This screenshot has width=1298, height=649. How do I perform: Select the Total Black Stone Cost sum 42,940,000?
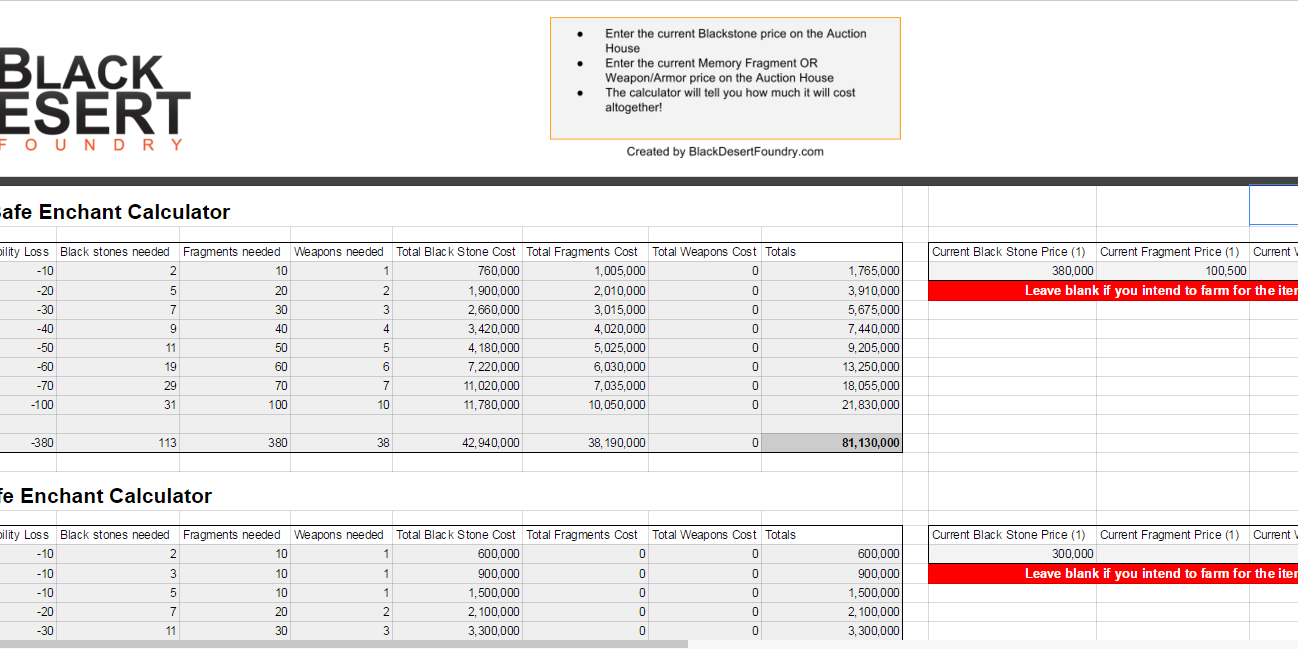pos(457,443)
